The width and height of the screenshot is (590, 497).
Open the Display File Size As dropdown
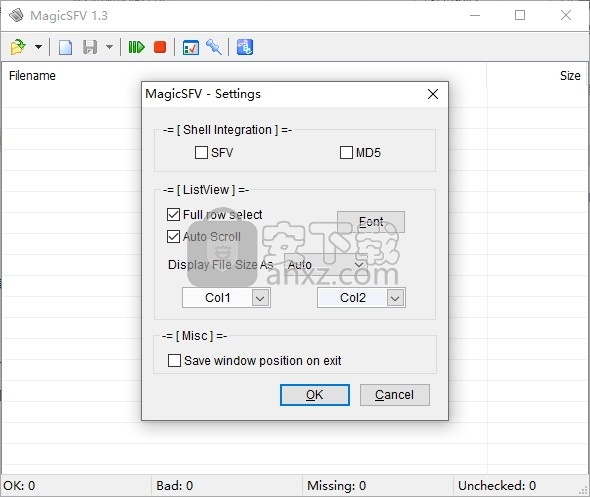pos(325,264)
